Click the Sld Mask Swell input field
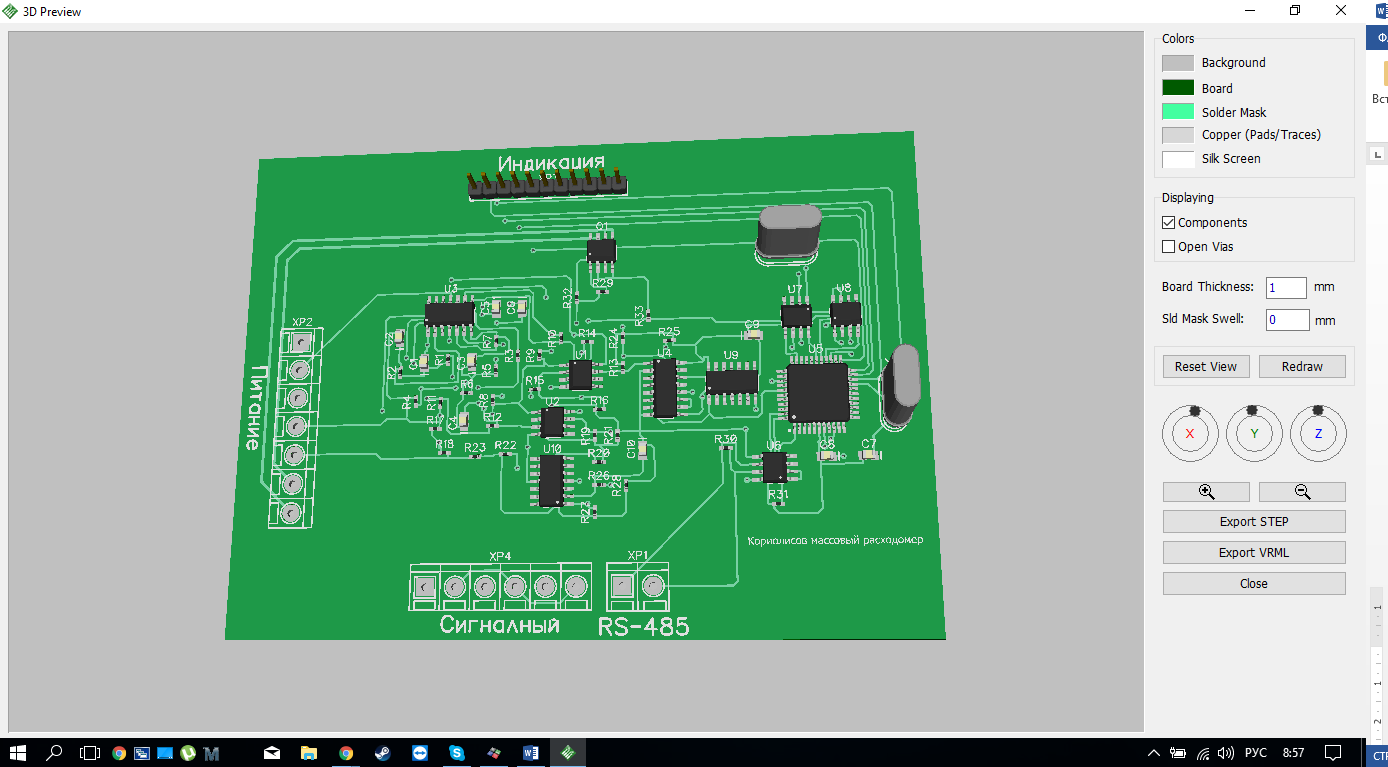1388x767 pixels. tap(1288, 320)
